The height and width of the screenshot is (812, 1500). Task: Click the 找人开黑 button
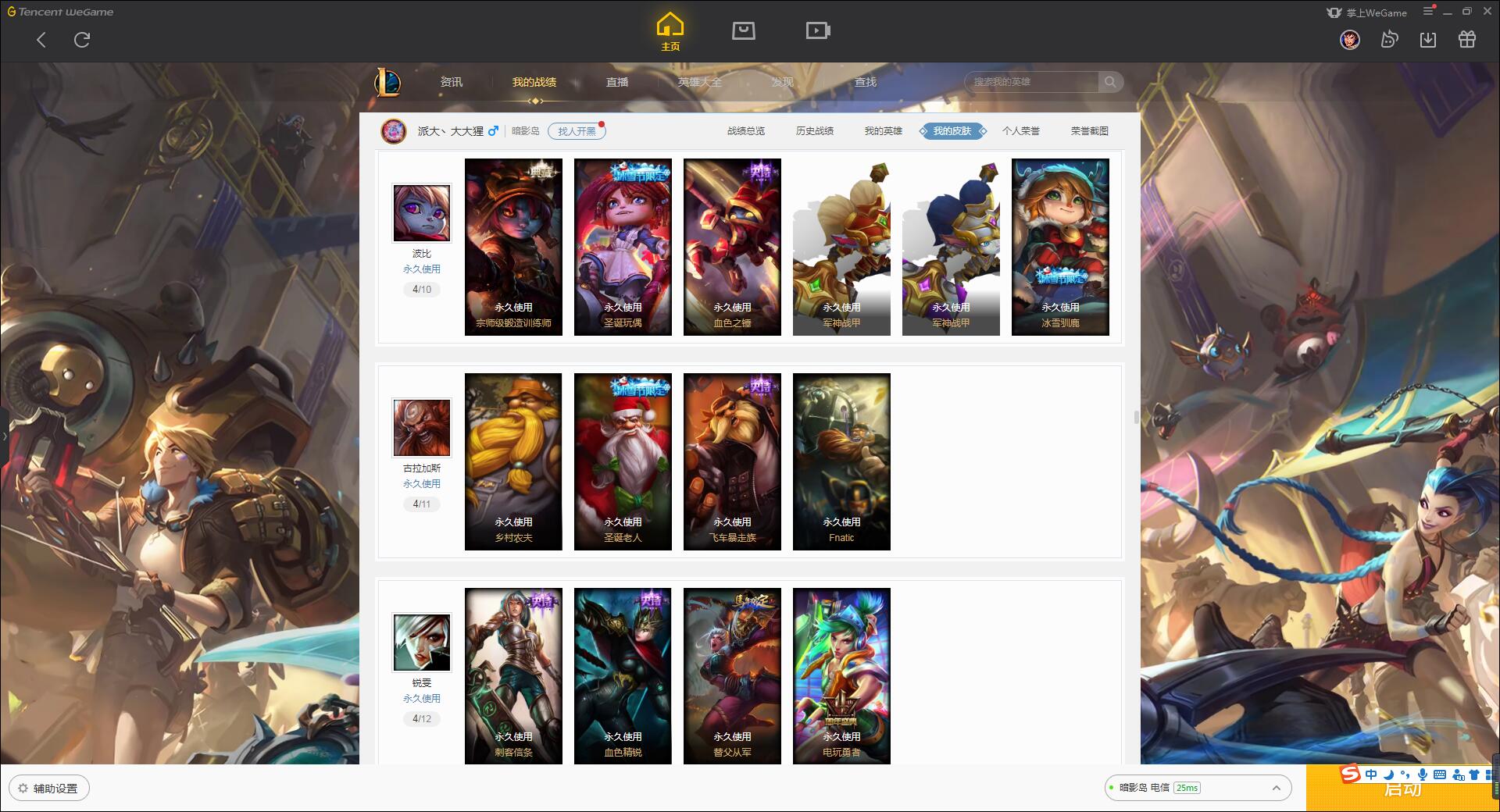[577, 131]
